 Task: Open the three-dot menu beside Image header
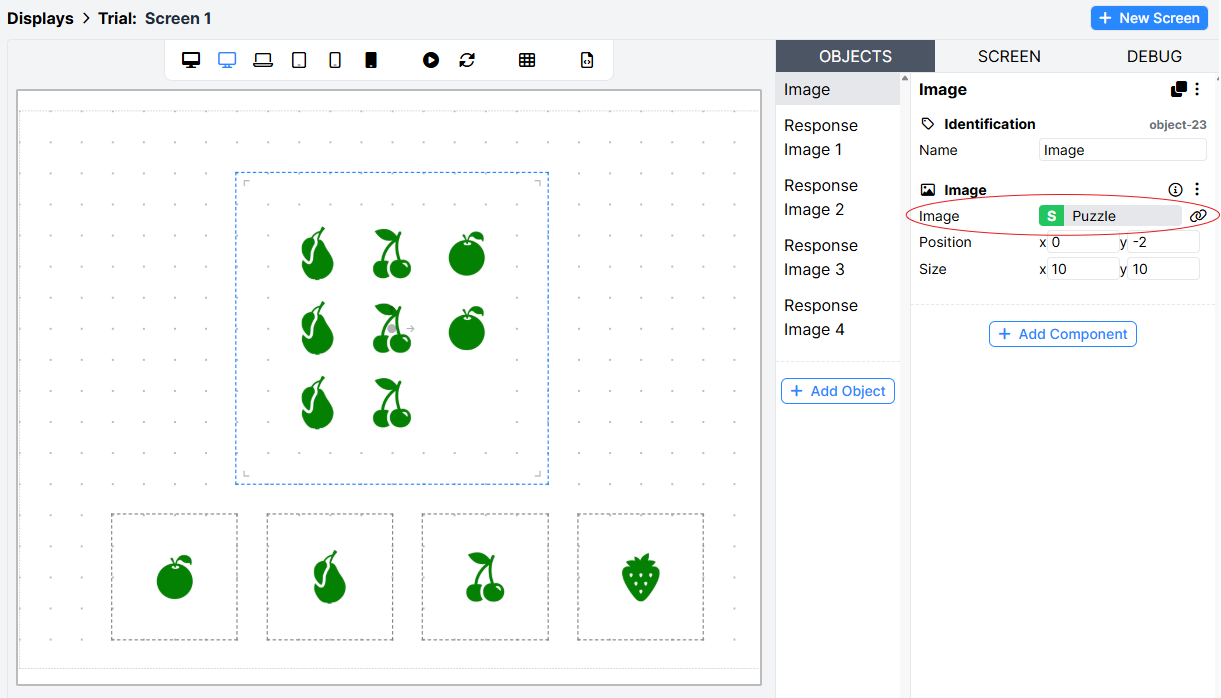pos(1197,89)
